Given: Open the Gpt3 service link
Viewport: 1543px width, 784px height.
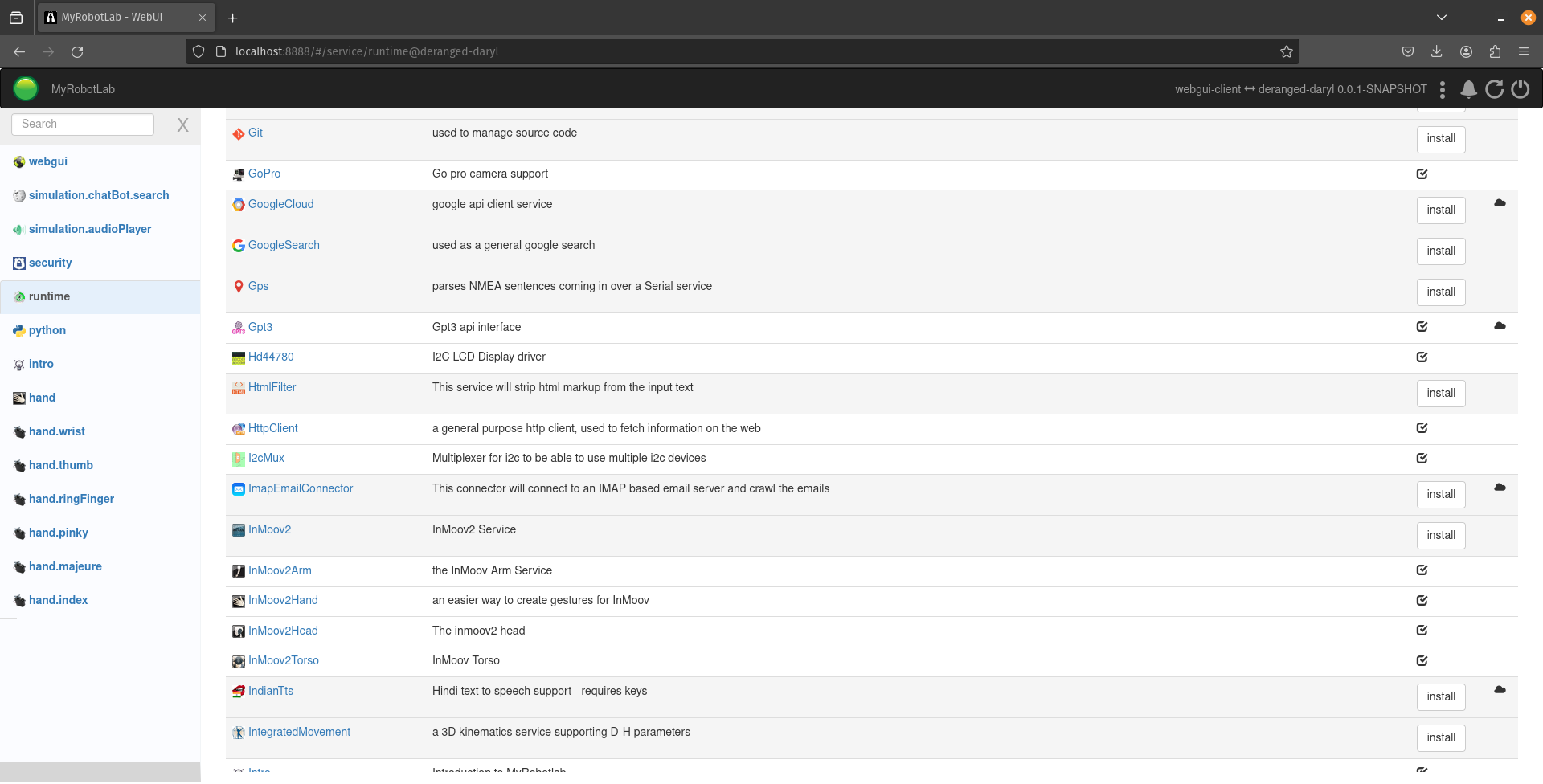Looking at the screenshot, I should (260, 328).
